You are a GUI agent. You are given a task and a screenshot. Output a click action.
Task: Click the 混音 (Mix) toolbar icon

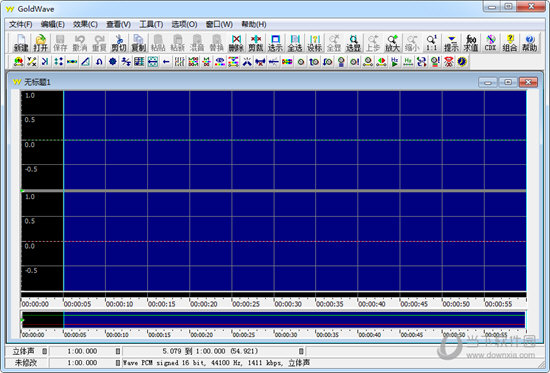[197, 43]
